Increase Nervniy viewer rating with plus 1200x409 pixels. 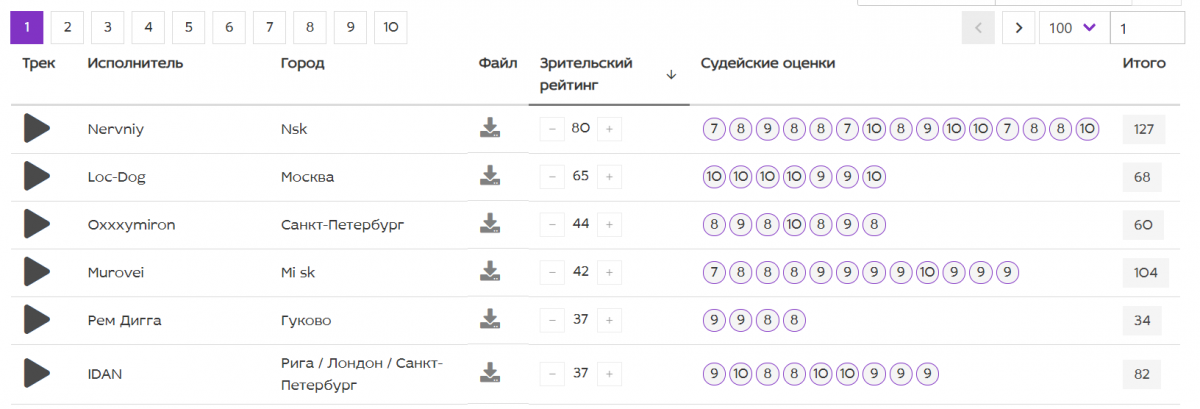(x=609, y=128)
